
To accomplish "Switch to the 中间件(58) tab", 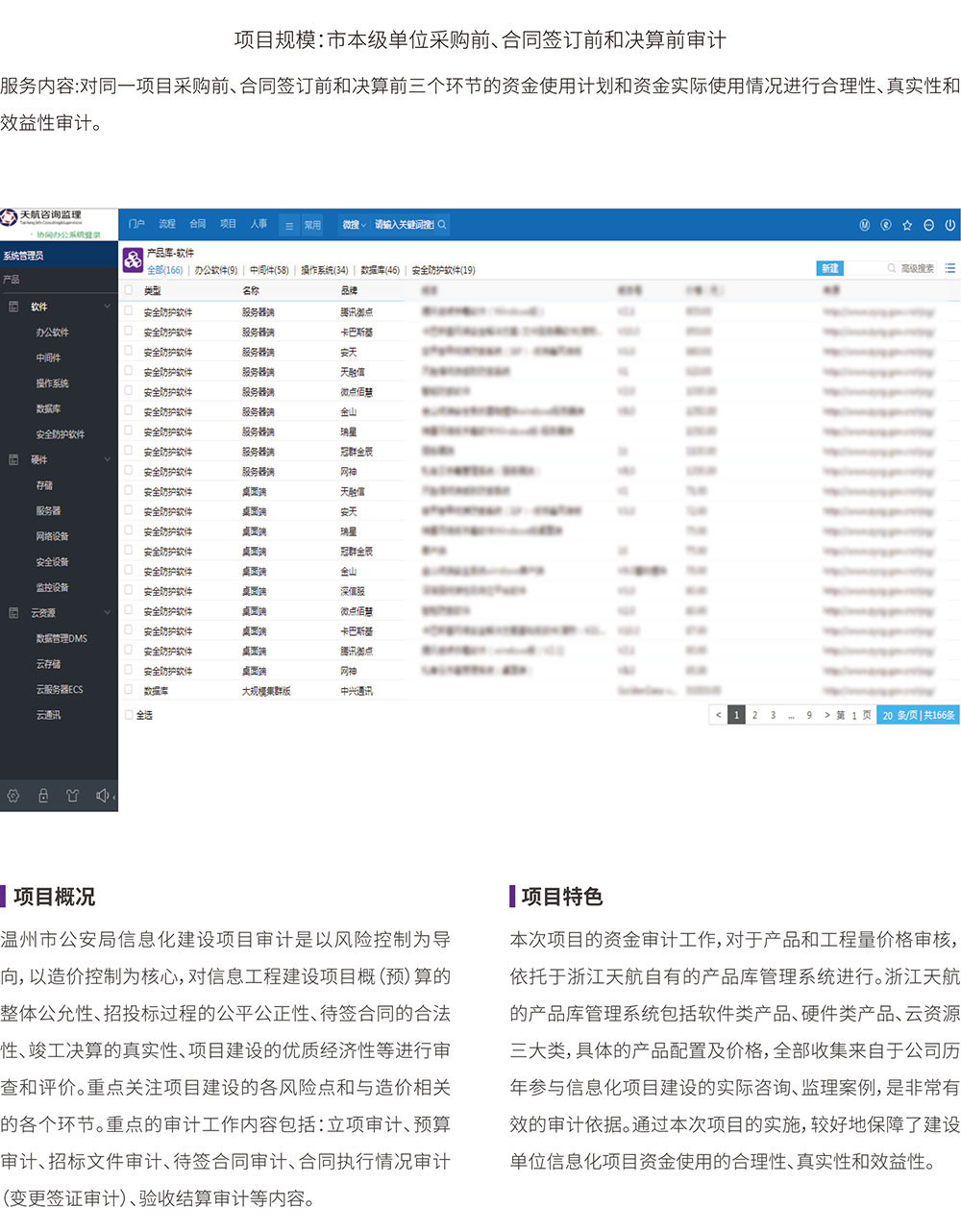I will (269, 270).
